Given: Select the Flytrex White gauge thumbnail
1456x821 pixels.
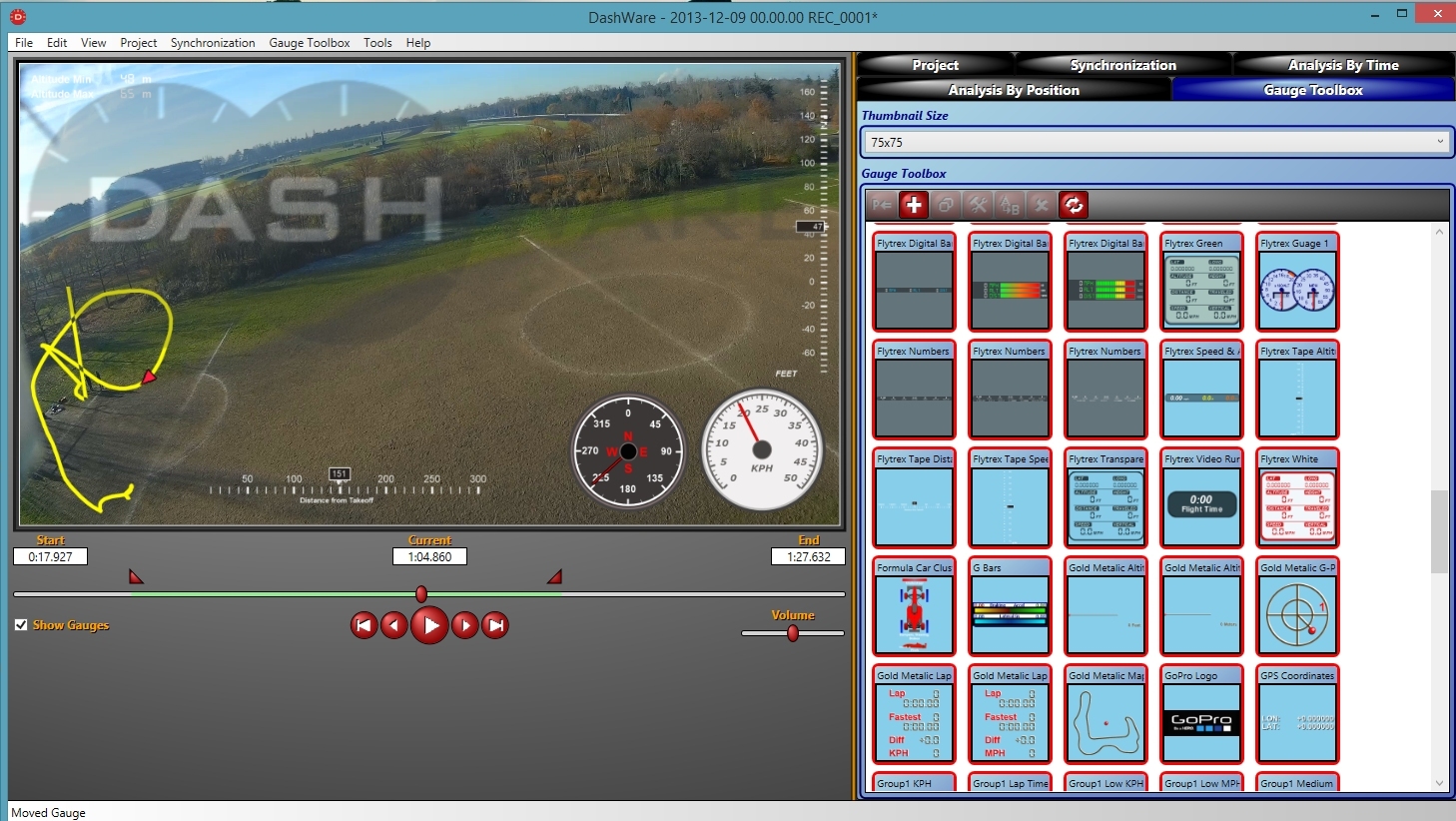Looking at the screenshot, I should pyautogui.click(x=1297, y=497).
